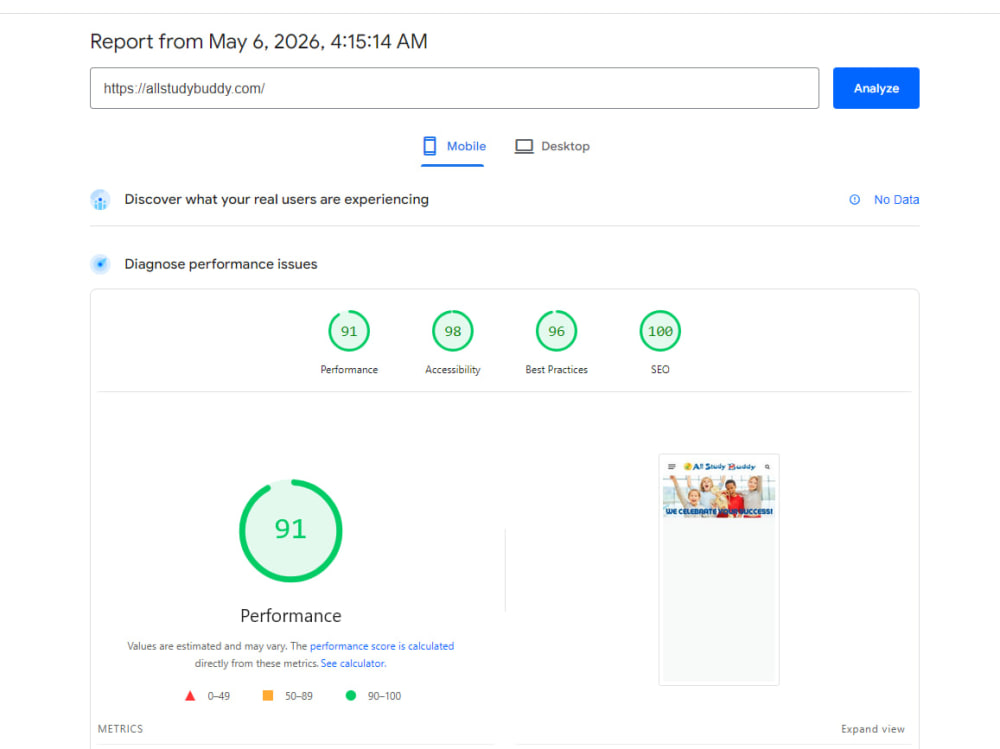Screen dimensions: 1000x749
Task: Select the SEO 100 score gauge
Action: [x=660, y=330]
